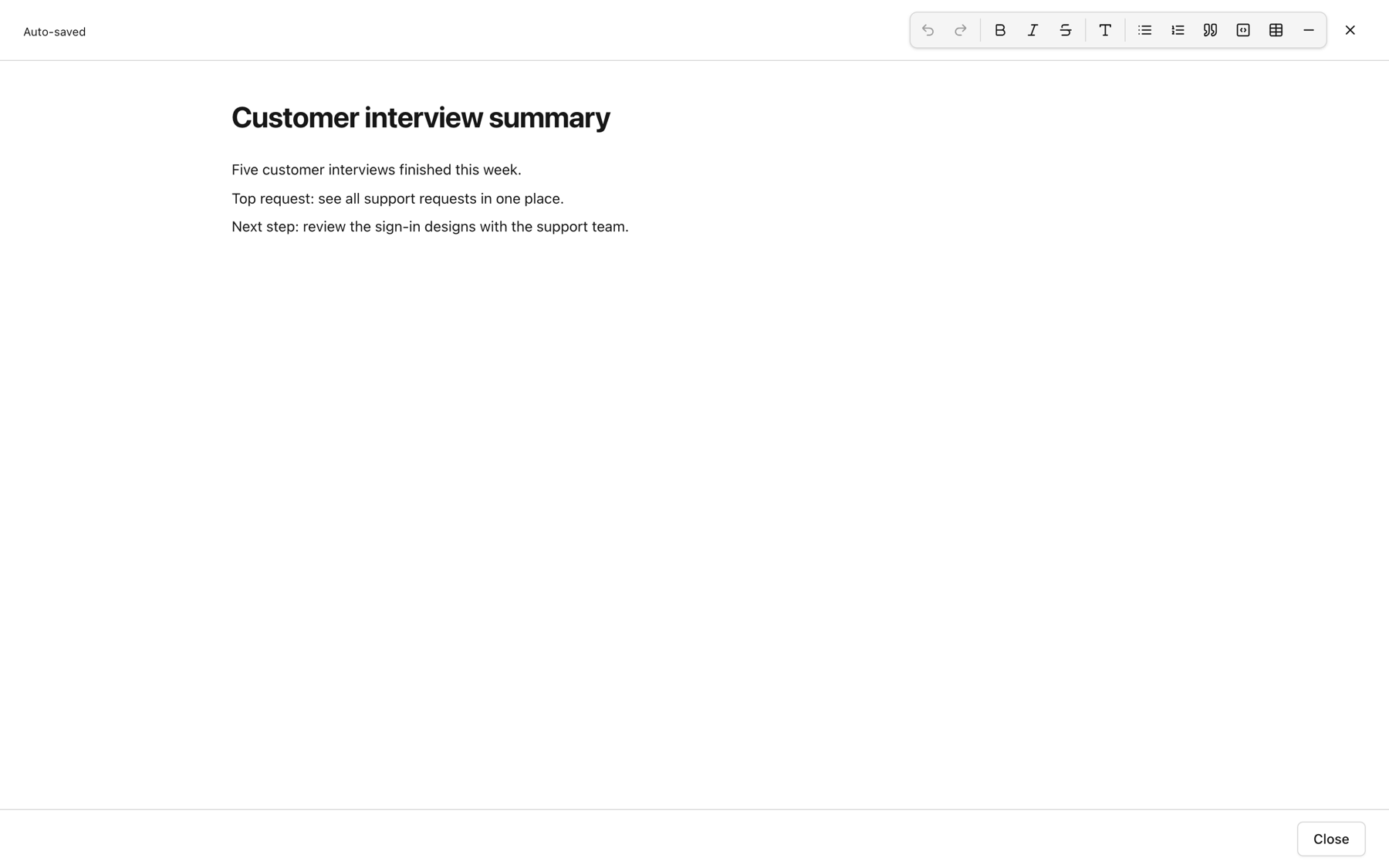Insert a bulleted list
1389x868 pixels.
coord(1144,30)
